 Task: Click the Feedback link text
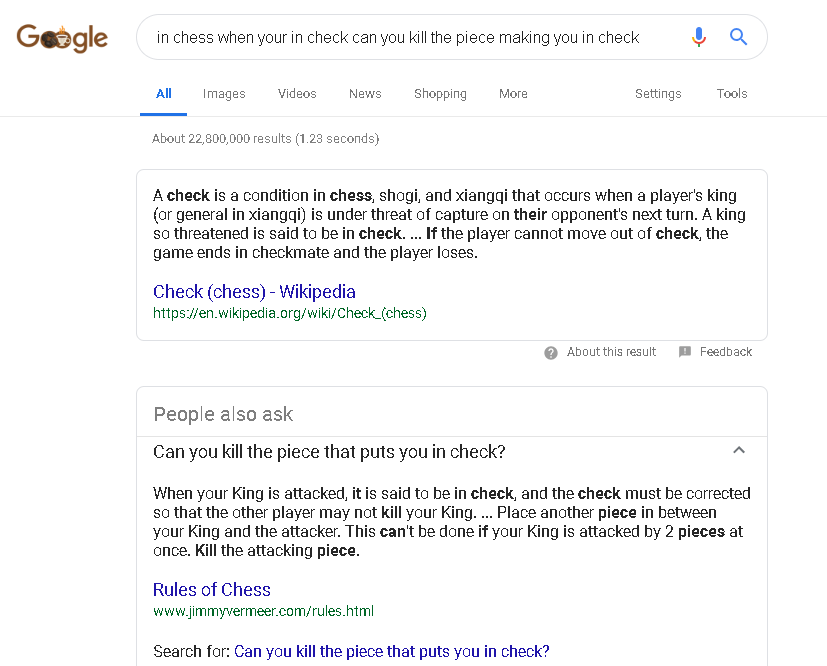[x=726, y=352]
